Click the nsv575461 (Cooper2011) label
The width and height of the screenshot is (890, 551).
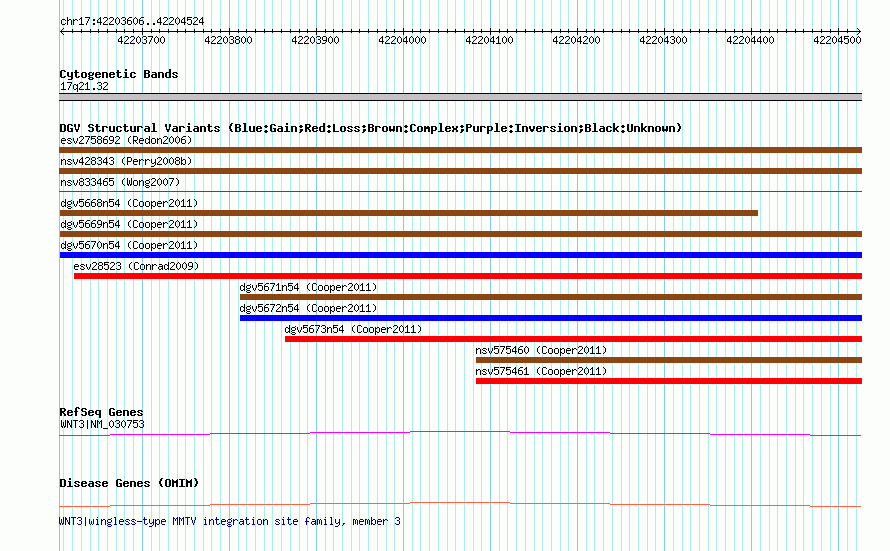pyautogui.click(x=541, y=371)
